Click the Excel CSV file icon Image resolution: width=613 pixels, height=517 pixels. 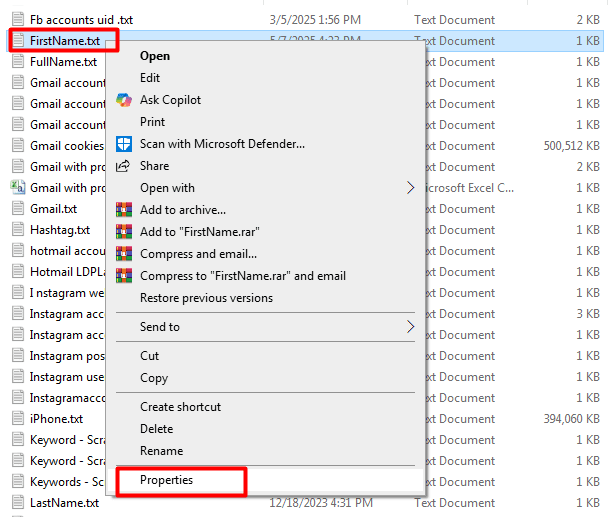click(x=18, y=187)
